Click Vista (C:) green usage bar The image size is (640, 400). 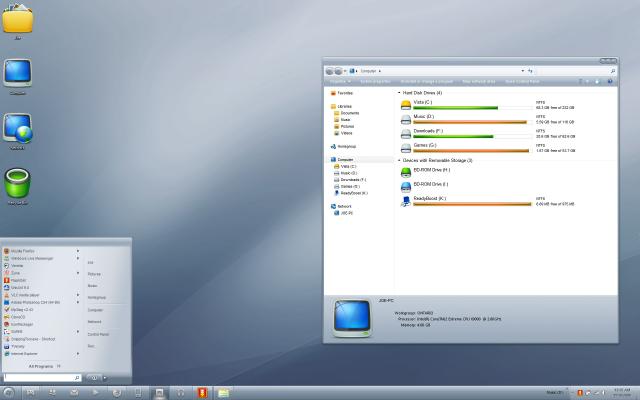click(x=473, y=108)
